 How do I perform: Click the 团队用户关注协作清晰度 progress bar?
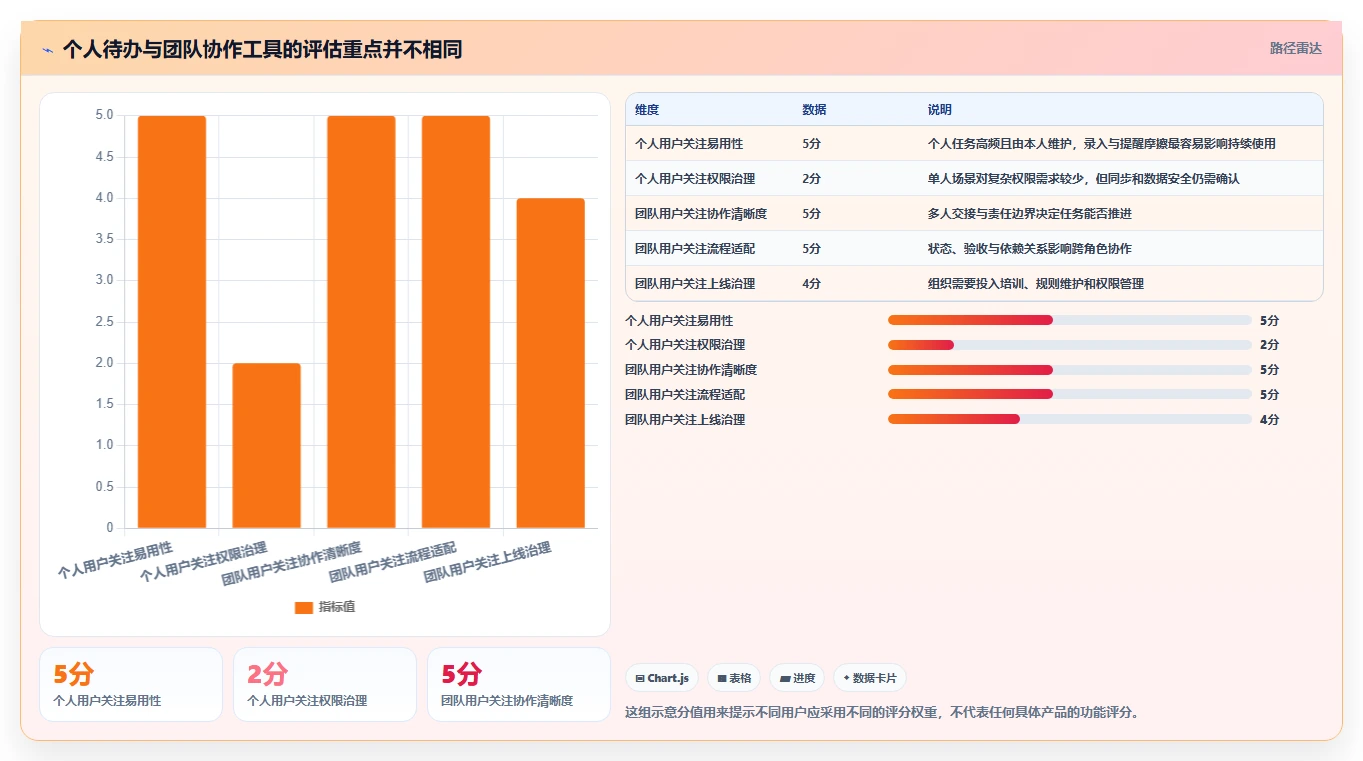(1070, 370)
